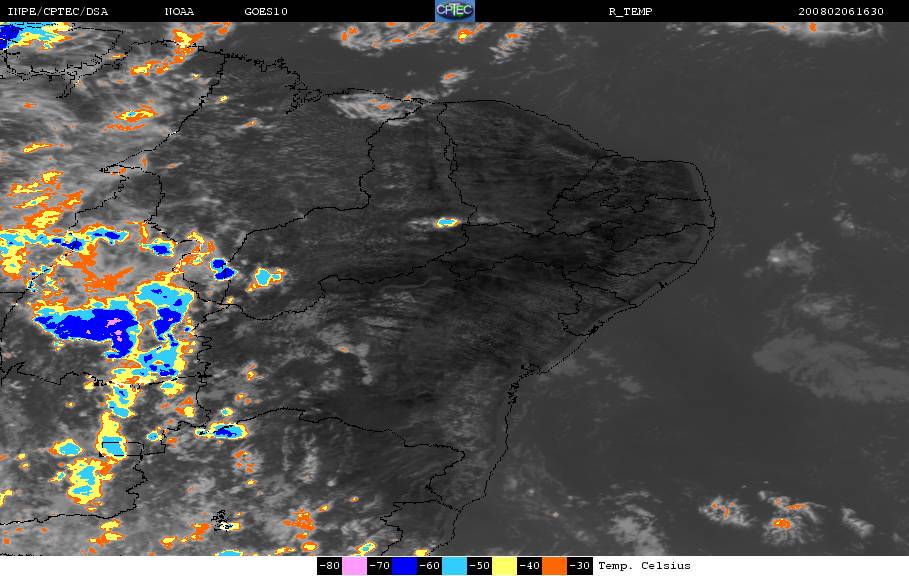Click the -50 legend value
Viewport: 909px width, 576px height.
[x=479, y=566]
